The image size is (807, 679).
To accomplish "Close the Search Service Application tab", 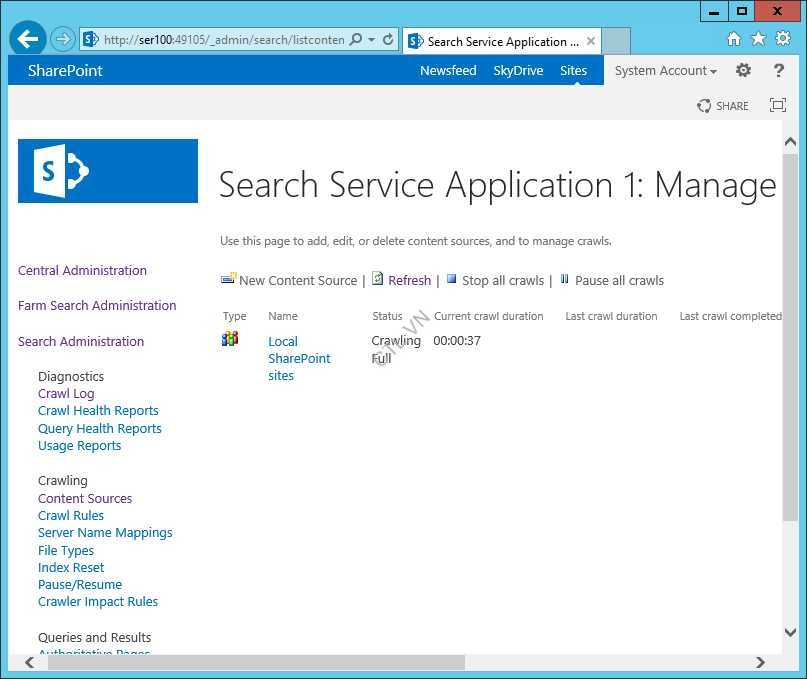I will [591, 41].
